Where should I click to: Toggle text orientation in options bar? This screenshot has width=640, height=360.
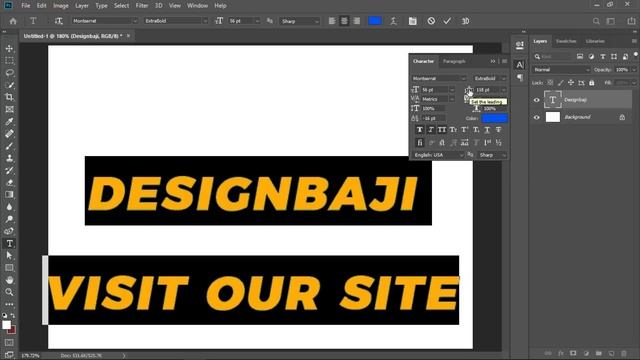pyautogui.click(x=58, y=21)
